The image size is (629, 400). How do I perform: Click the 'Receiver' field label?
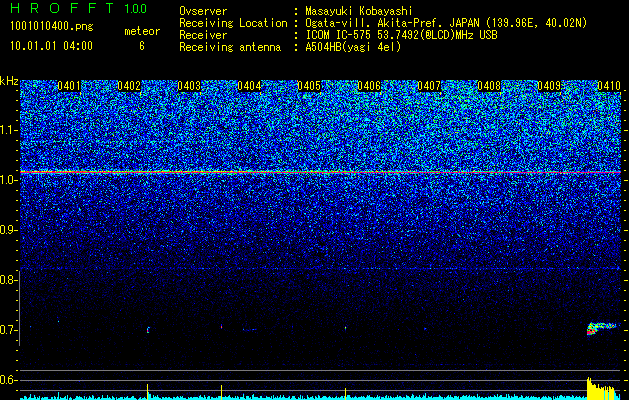(203, 35)
